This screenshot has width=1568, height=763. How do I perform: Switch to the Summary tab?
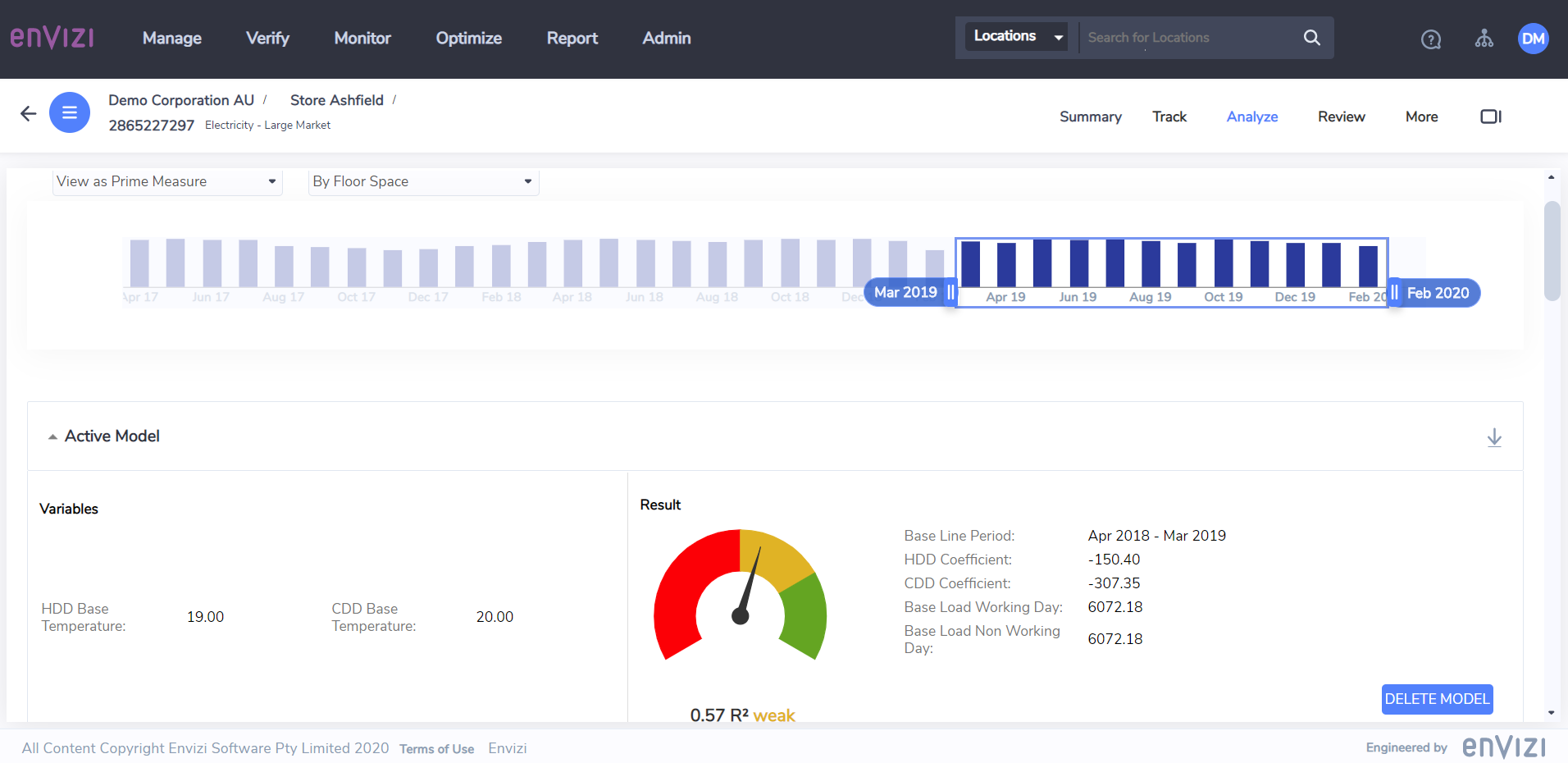coord(1091,117)
